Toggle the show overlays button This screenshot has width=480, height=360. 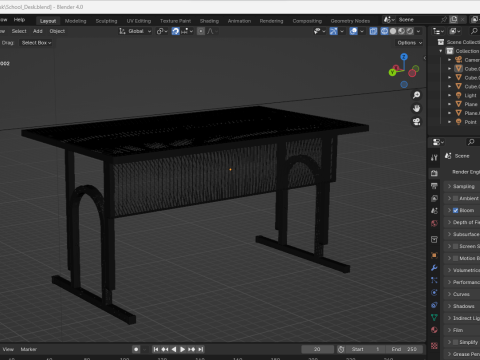(353, 31)
